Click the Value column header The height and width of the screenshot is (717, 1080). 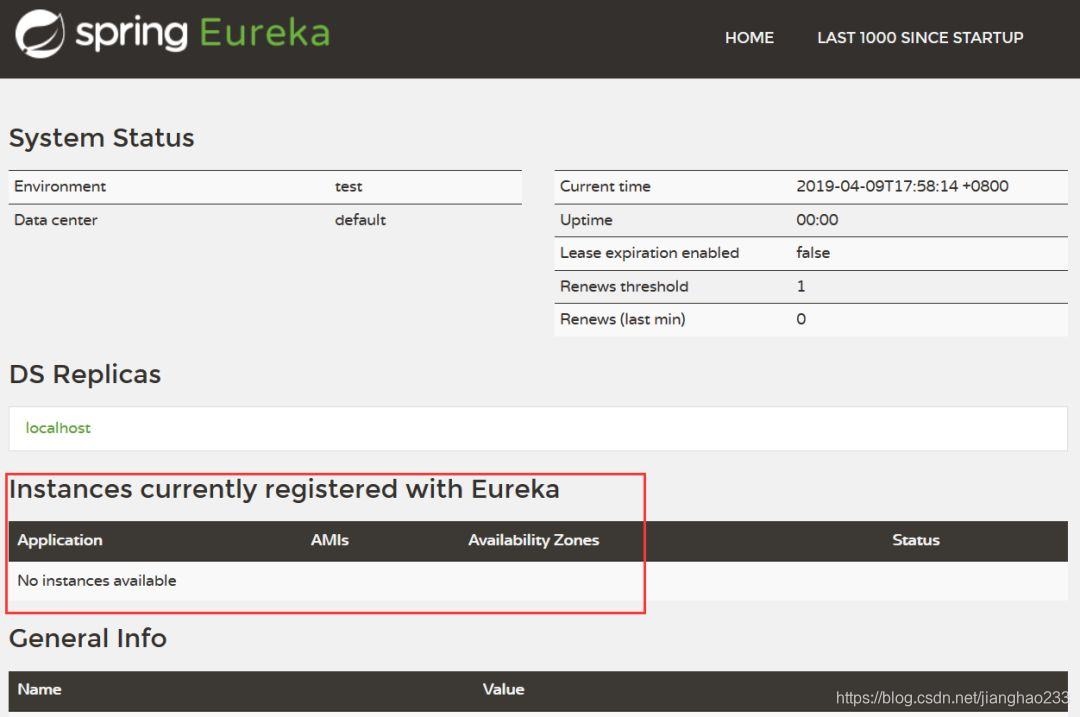point(503,689)
